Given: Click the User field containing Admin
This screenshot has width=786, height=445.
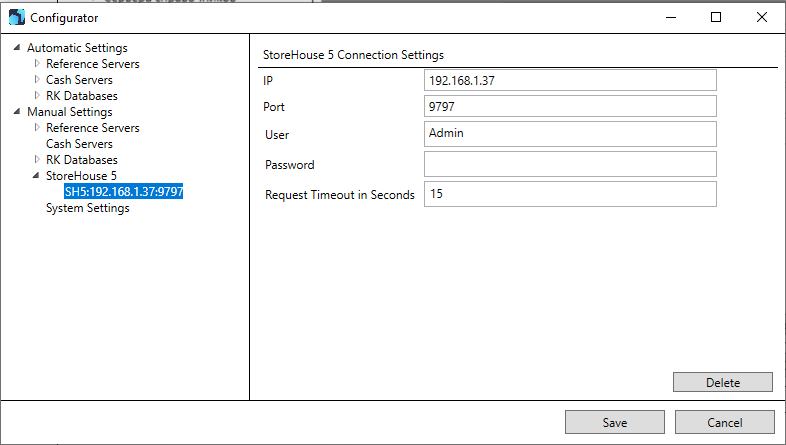Looking at the screenshot, I should [x=570, y=134].
